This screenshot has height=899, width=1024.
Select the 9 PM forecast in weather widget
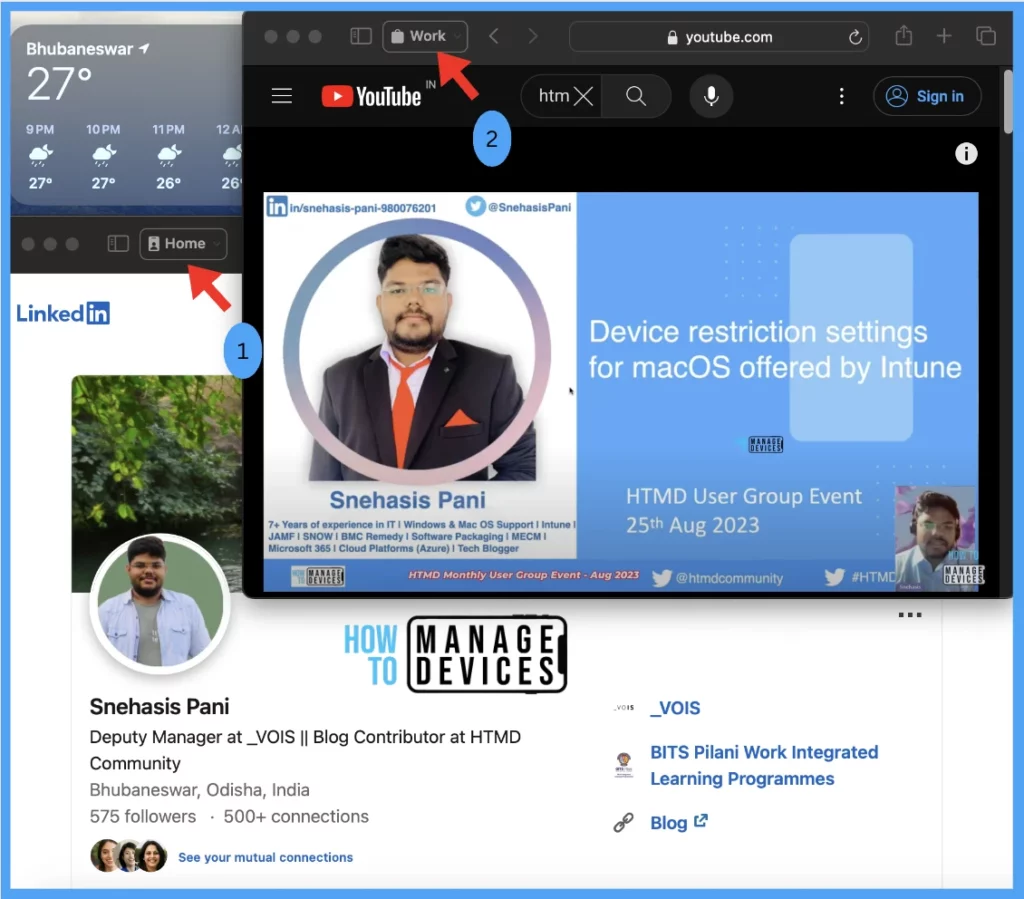click(40, 156)
